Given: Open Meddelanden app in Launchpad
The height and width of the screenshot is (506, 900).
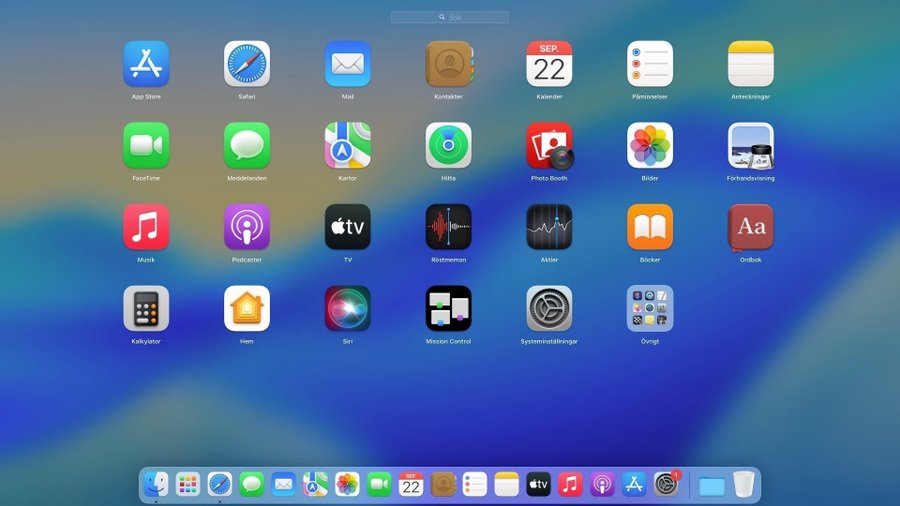Looking at the screenshot, I should coord(247,145).
